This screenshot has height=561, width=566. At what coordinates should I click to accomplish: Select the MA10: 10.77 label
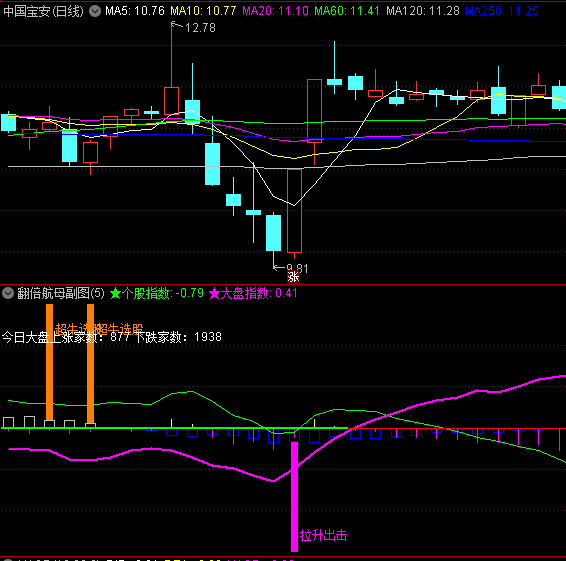[203, 11]
